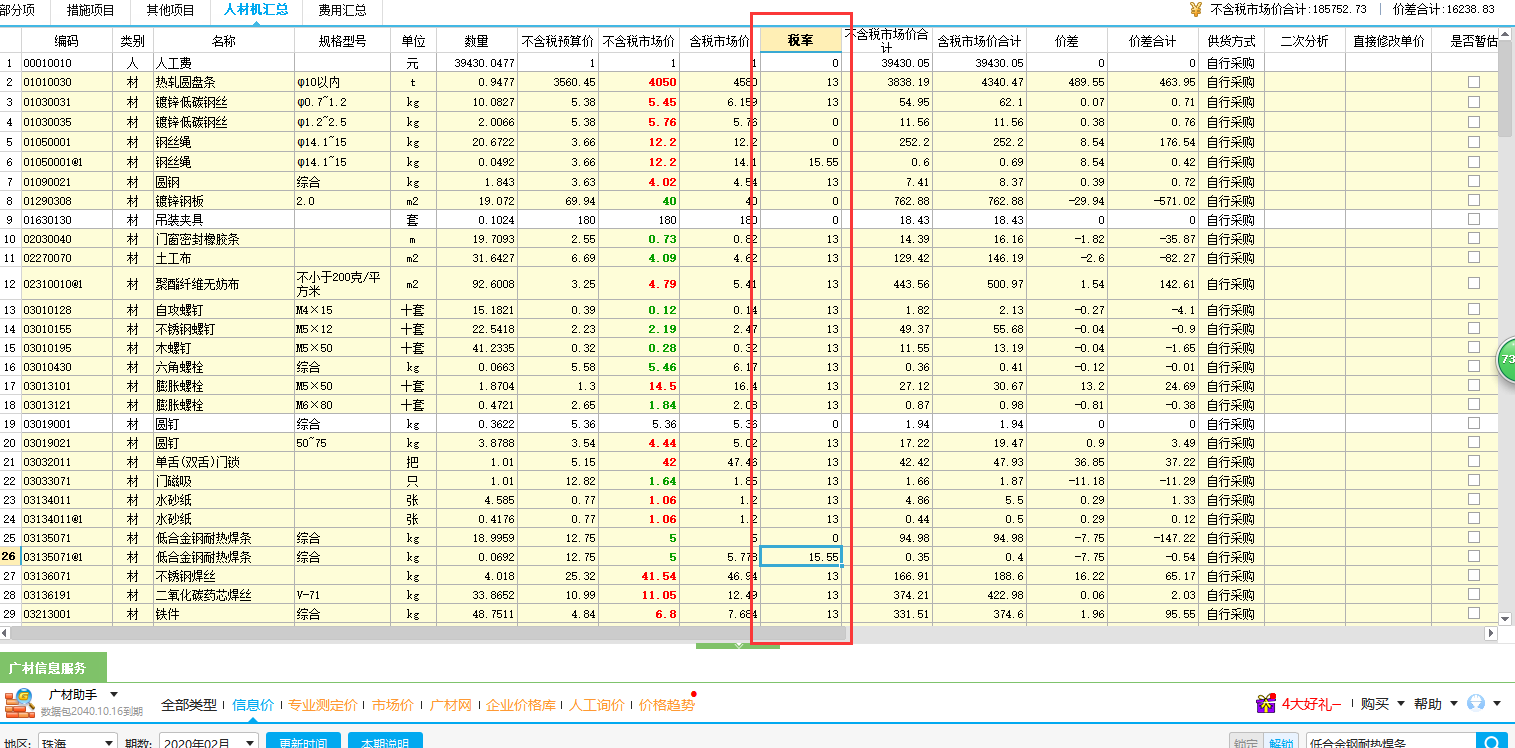
Task: Tick 是否暂估 checkbox for 土工布
Action: (x=1474, y=258)
